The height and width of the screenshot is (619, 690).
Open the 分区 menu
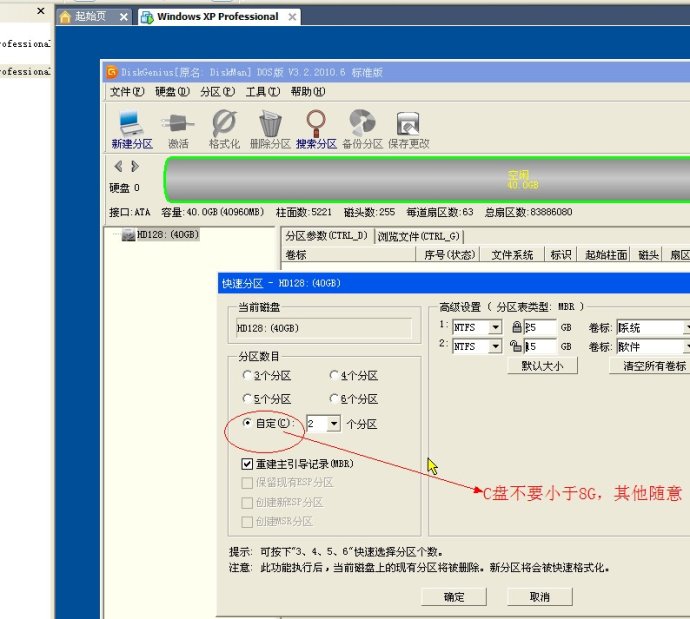[x=217, y=92]
